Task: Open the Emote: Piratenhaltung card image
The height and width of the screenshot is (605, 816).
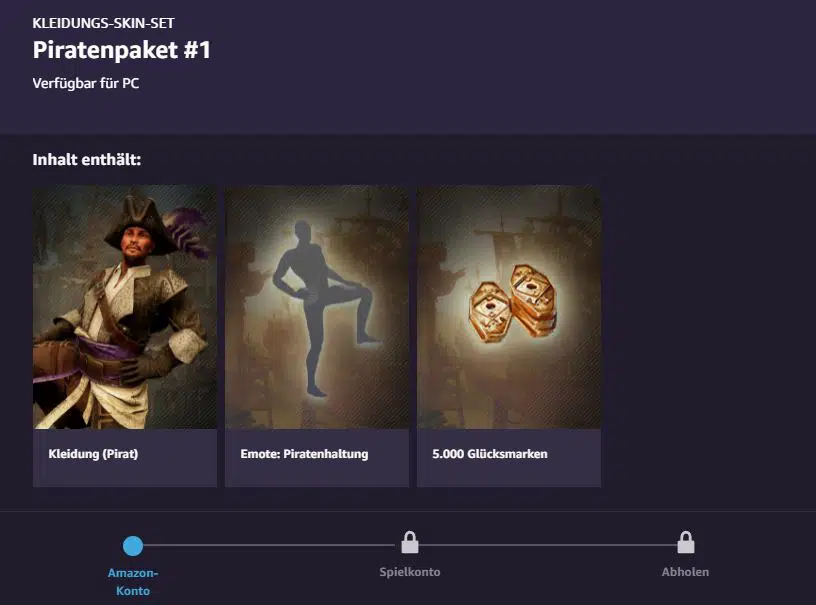Action: (317, 307)
